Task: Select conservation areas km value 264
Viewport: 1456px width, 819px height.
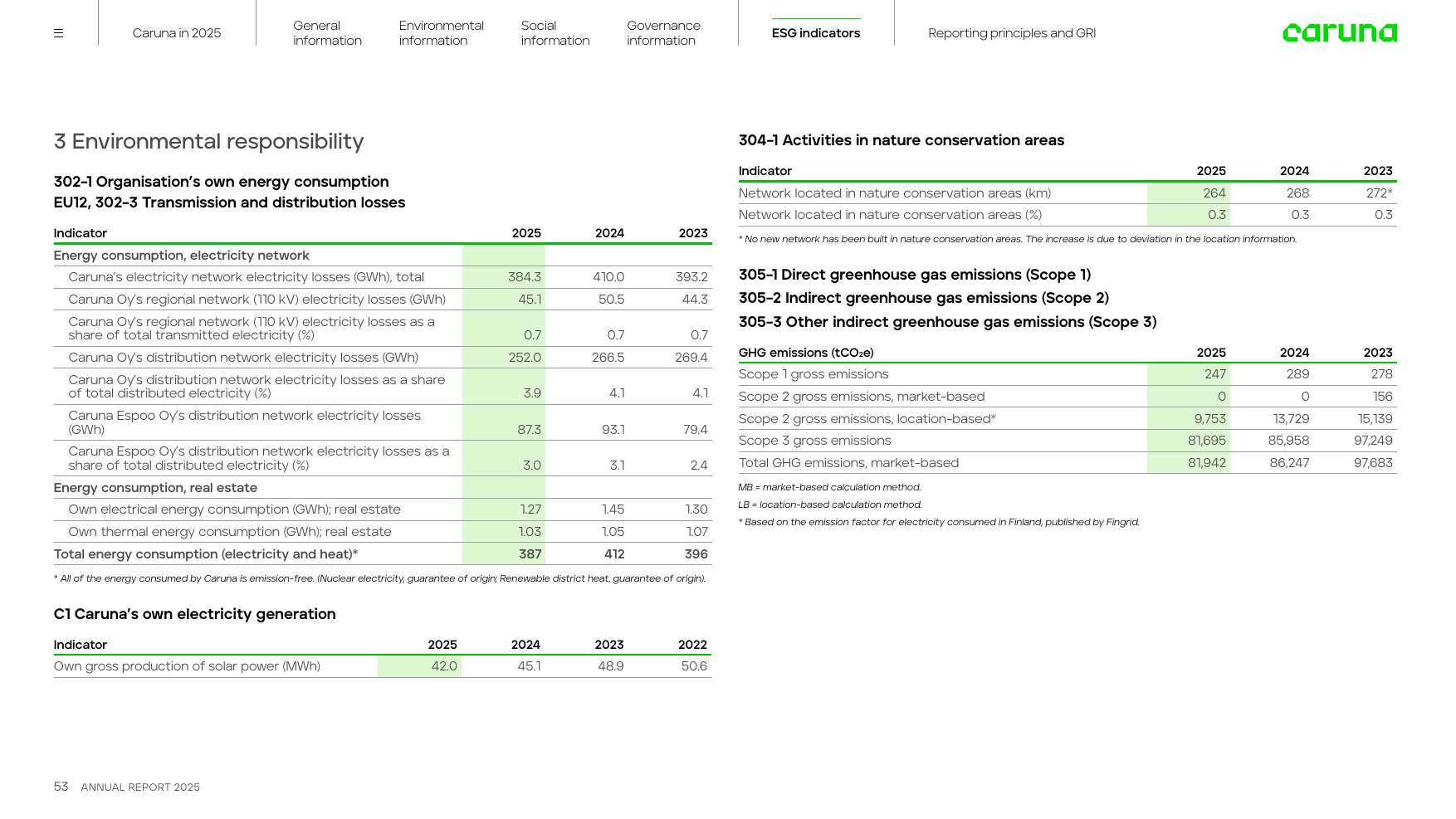Action: (x=1214, y=193)
